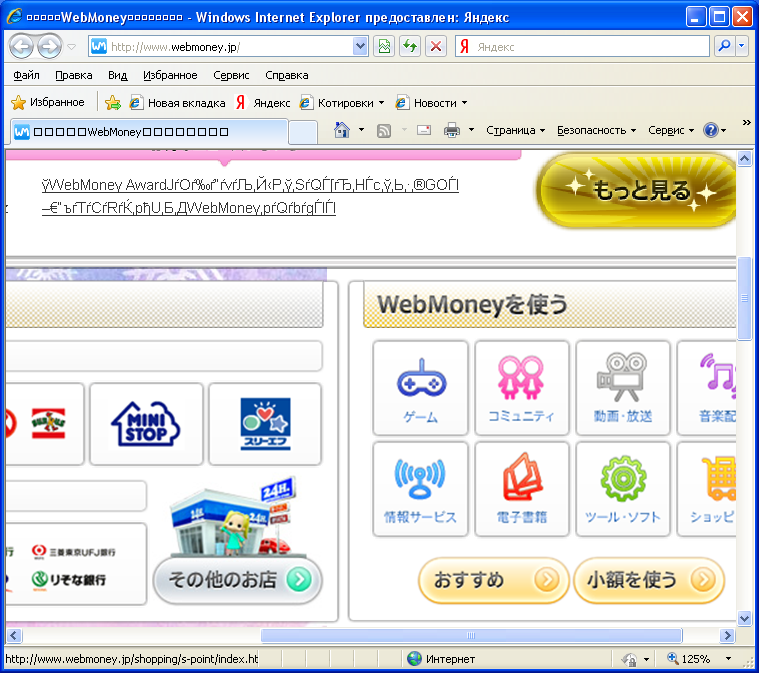759x673 pixels.
Task: Show more command bar items chevron
Action: click(746, 122)
